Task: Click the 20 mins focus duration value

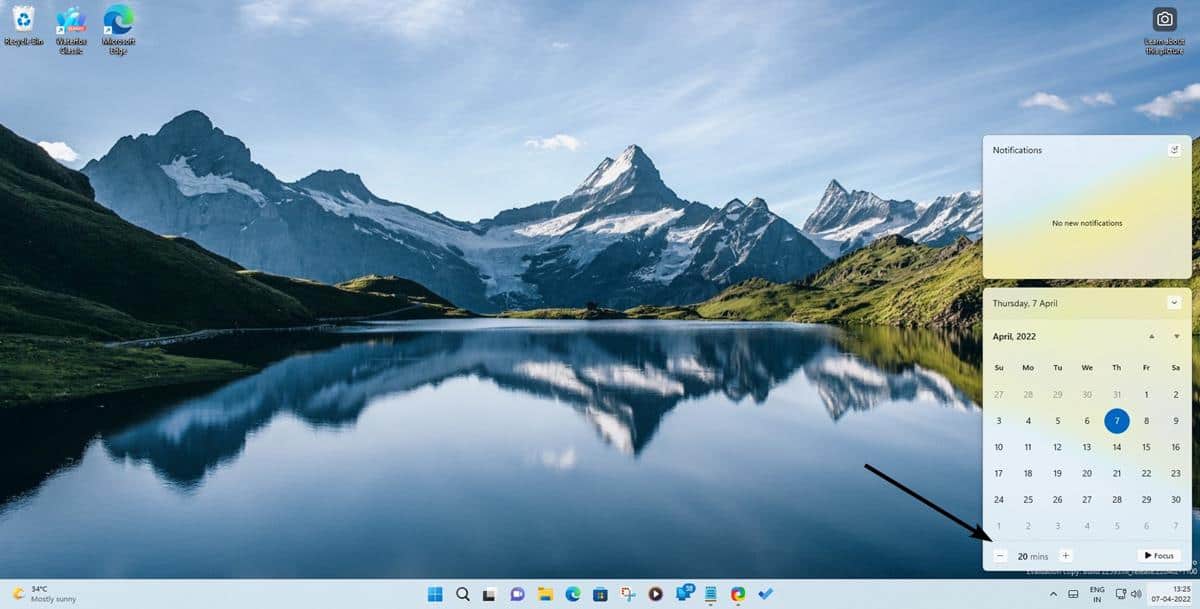Action: click(1032, 555)
